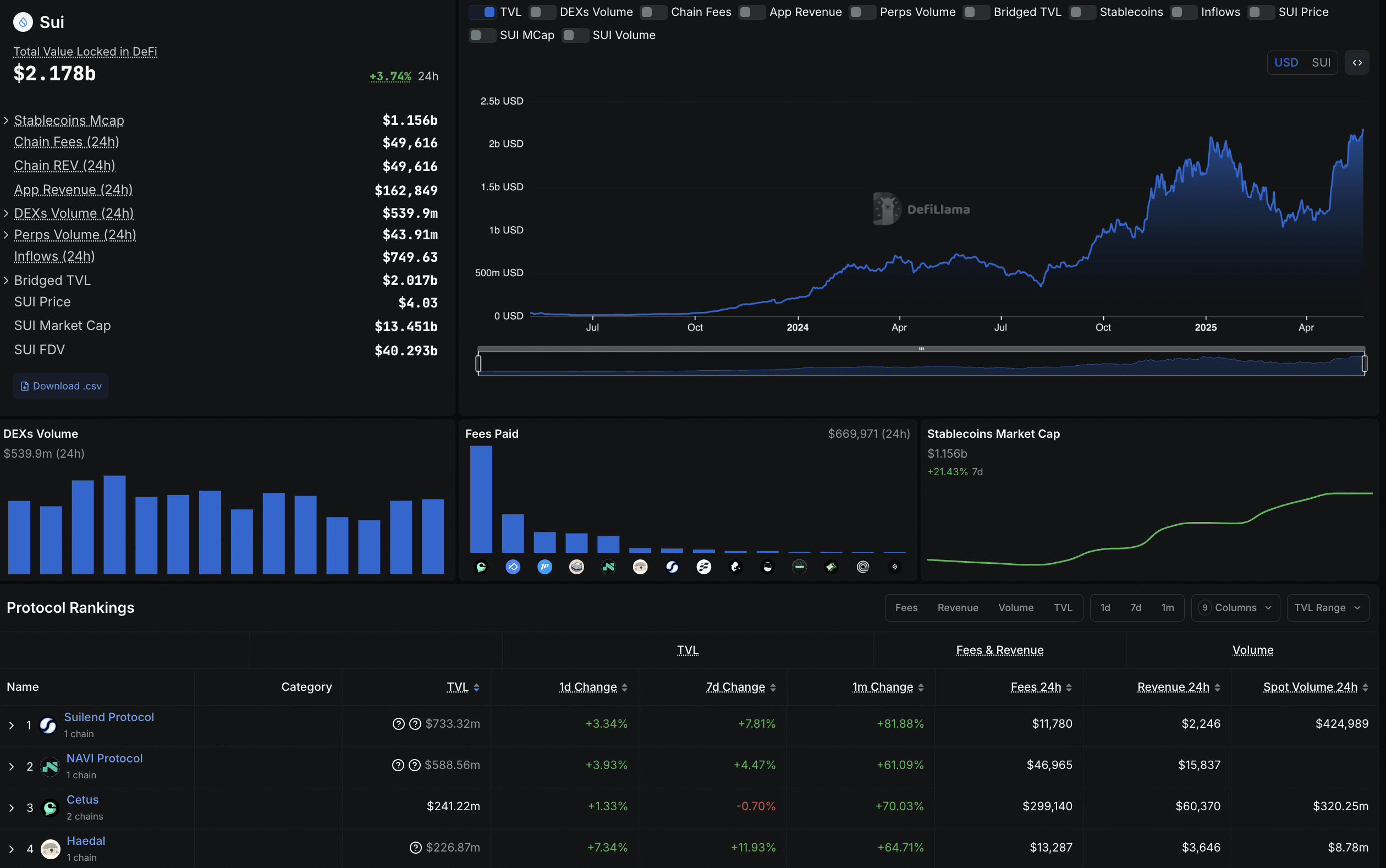1386x868 pixels.
Task: Click the NAVI Protocol logo in rankings
Action: 51,767
